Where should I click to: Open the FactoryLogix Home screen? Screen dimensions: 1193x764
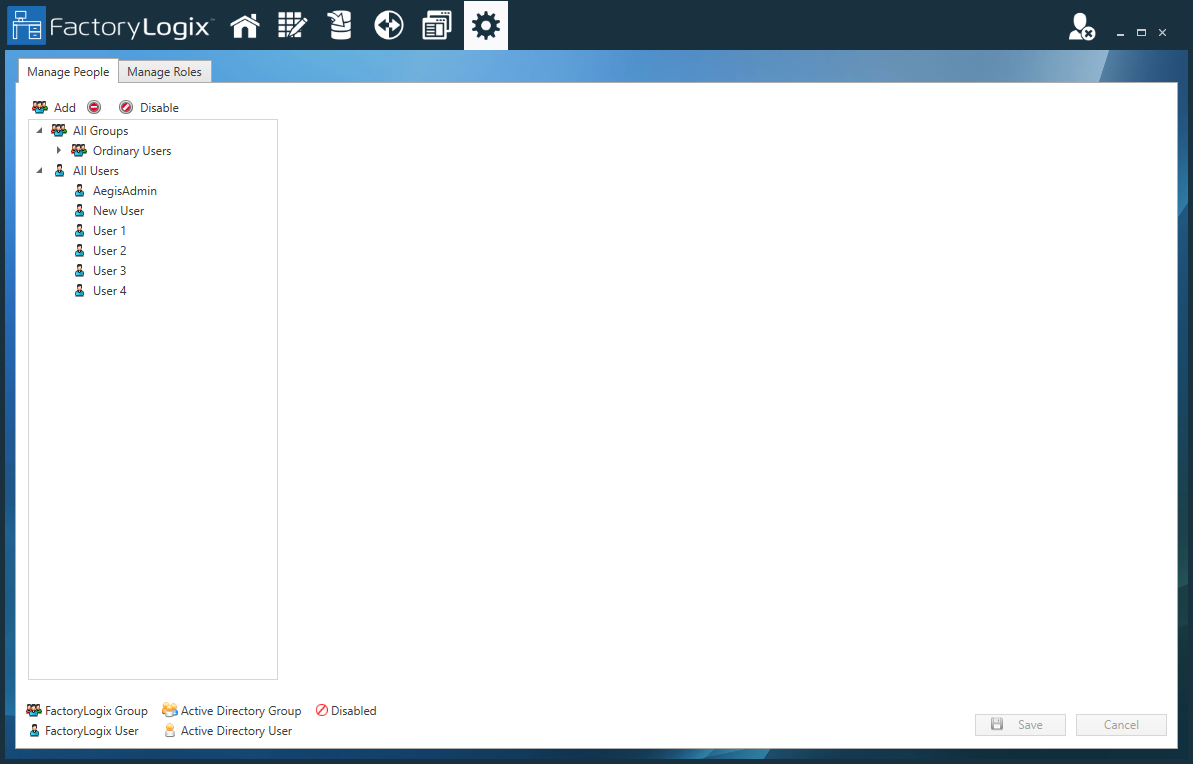[245, 25]
